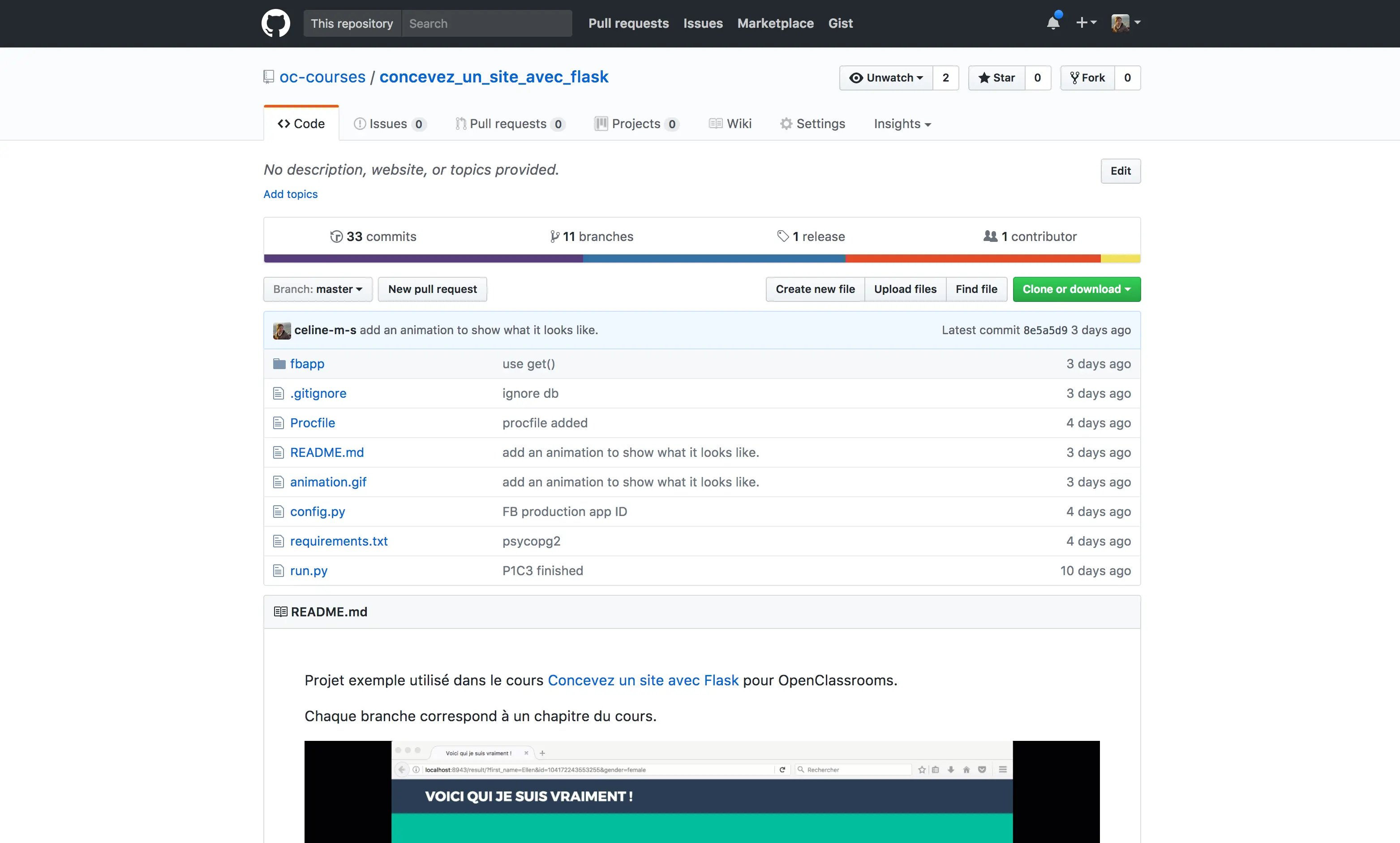This screenshot has width=1400, height=843.
Task: Click the Add topics link
Action: [x=290, y=194]
